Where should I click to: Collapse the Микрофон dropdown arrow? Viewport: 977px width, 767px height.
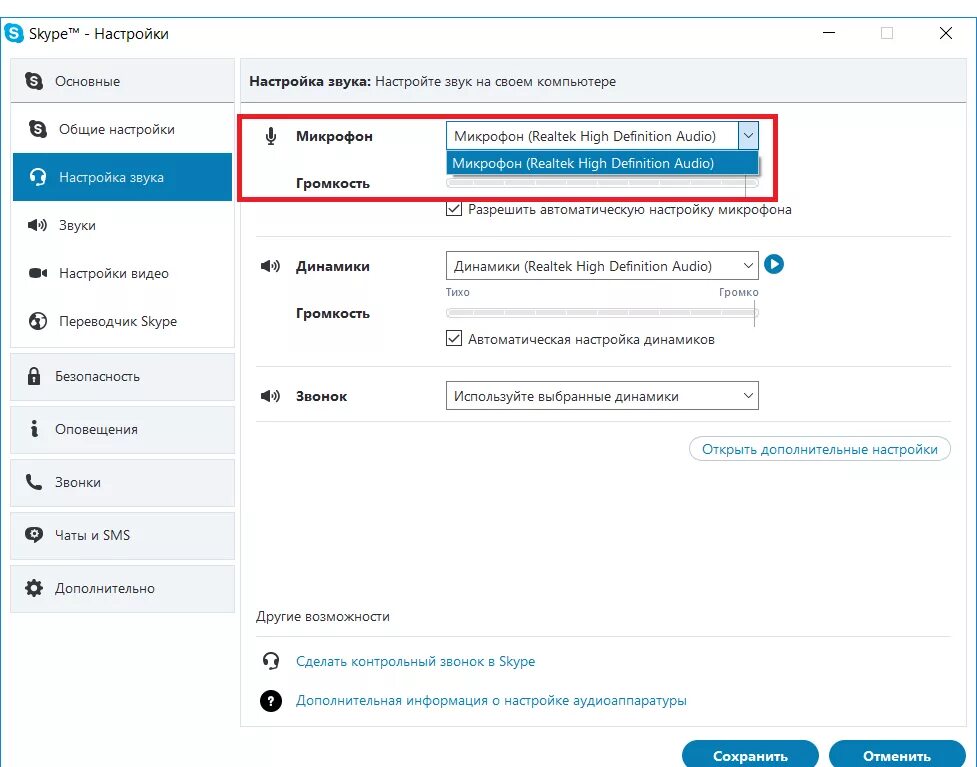click(748, 136)
